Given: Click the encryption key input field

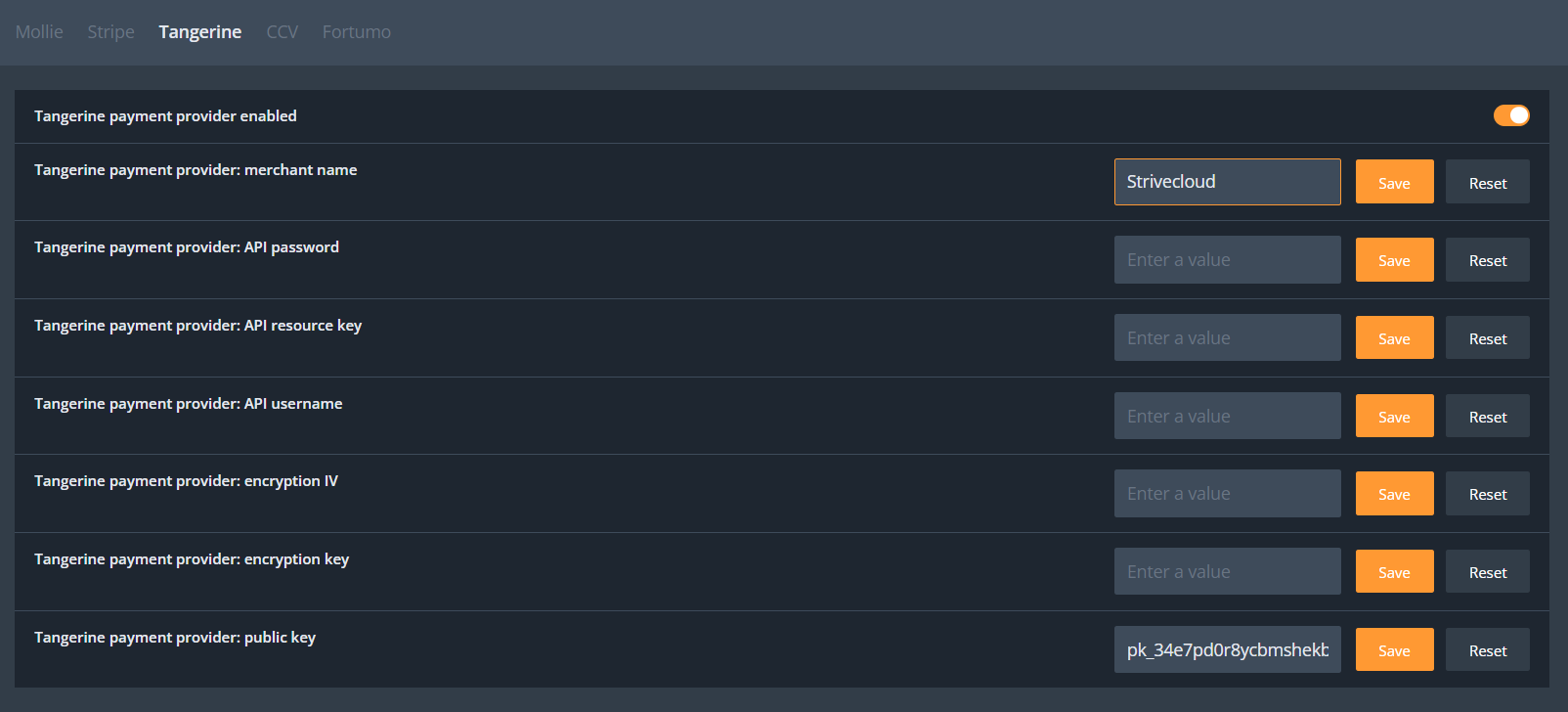Looking at the screenshot, I should [1227, 572].
